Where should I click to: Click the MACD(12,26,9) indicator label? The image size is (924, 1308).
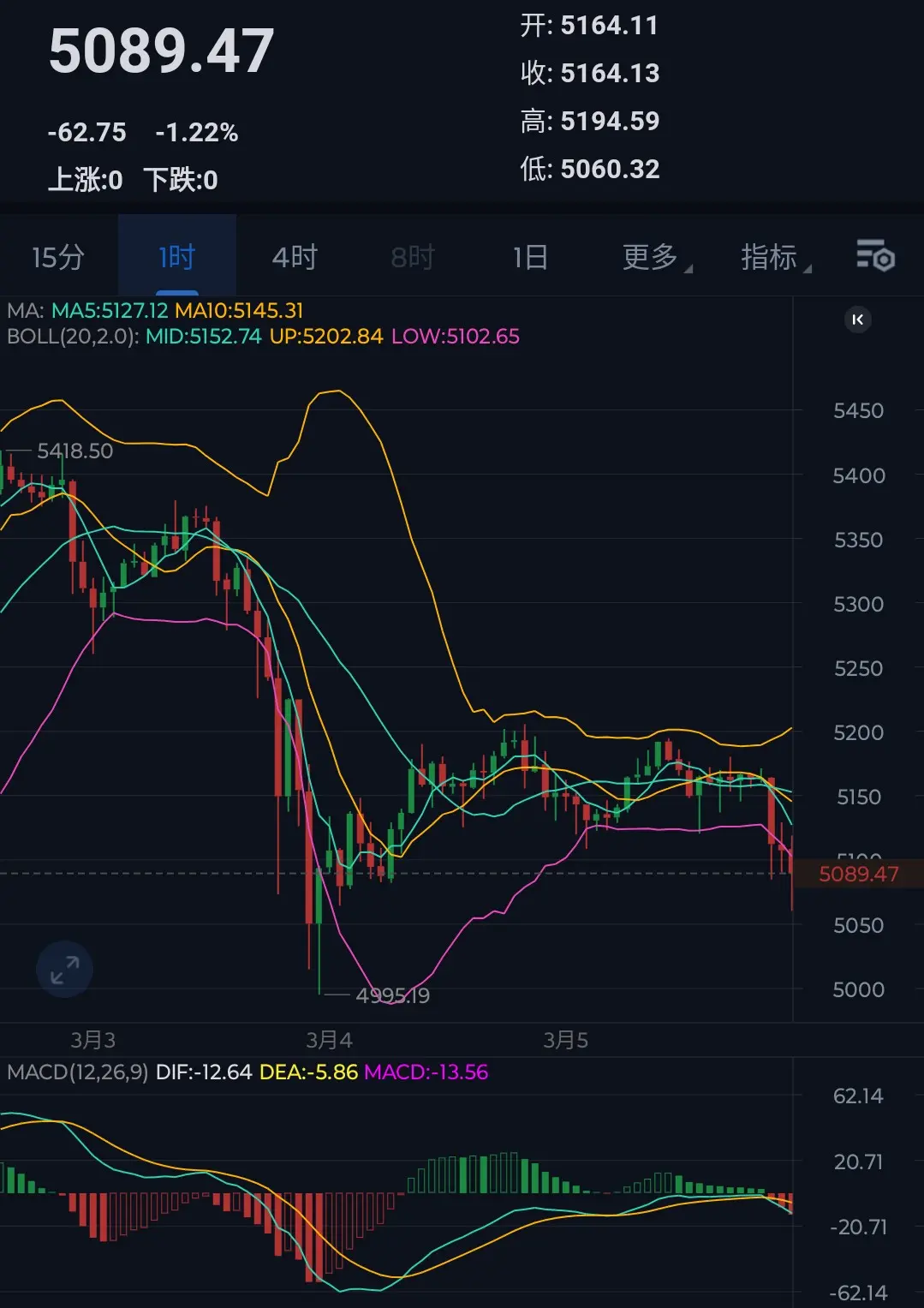pos(77,1072)
